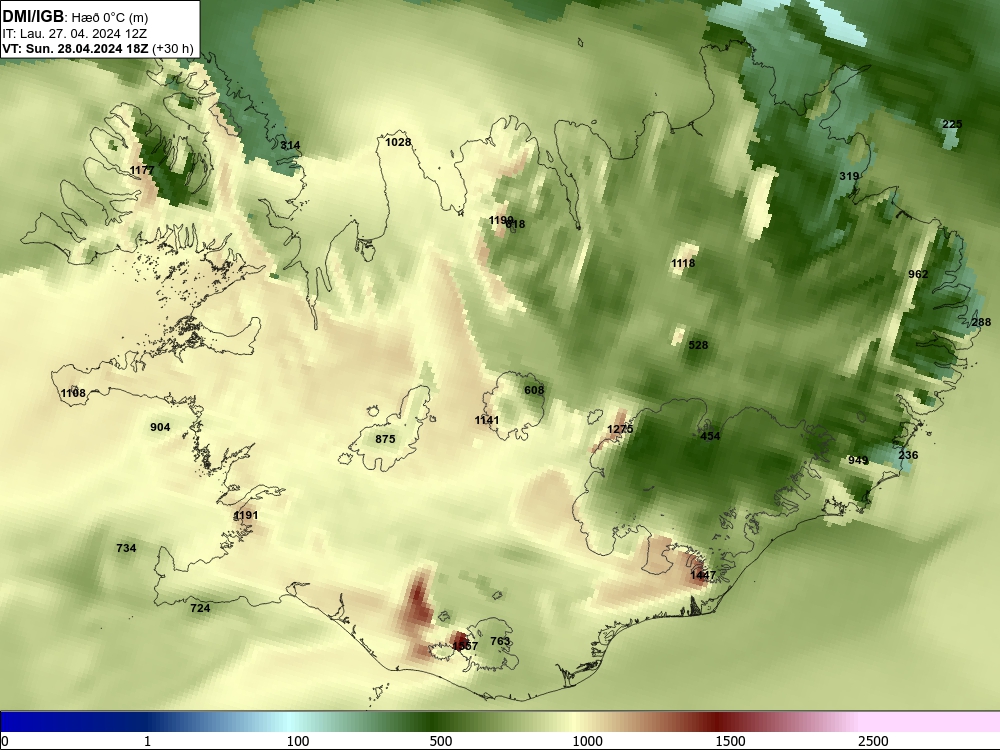Click the legend tick label 100
The image size is (1000, 750).
[298, 741]
